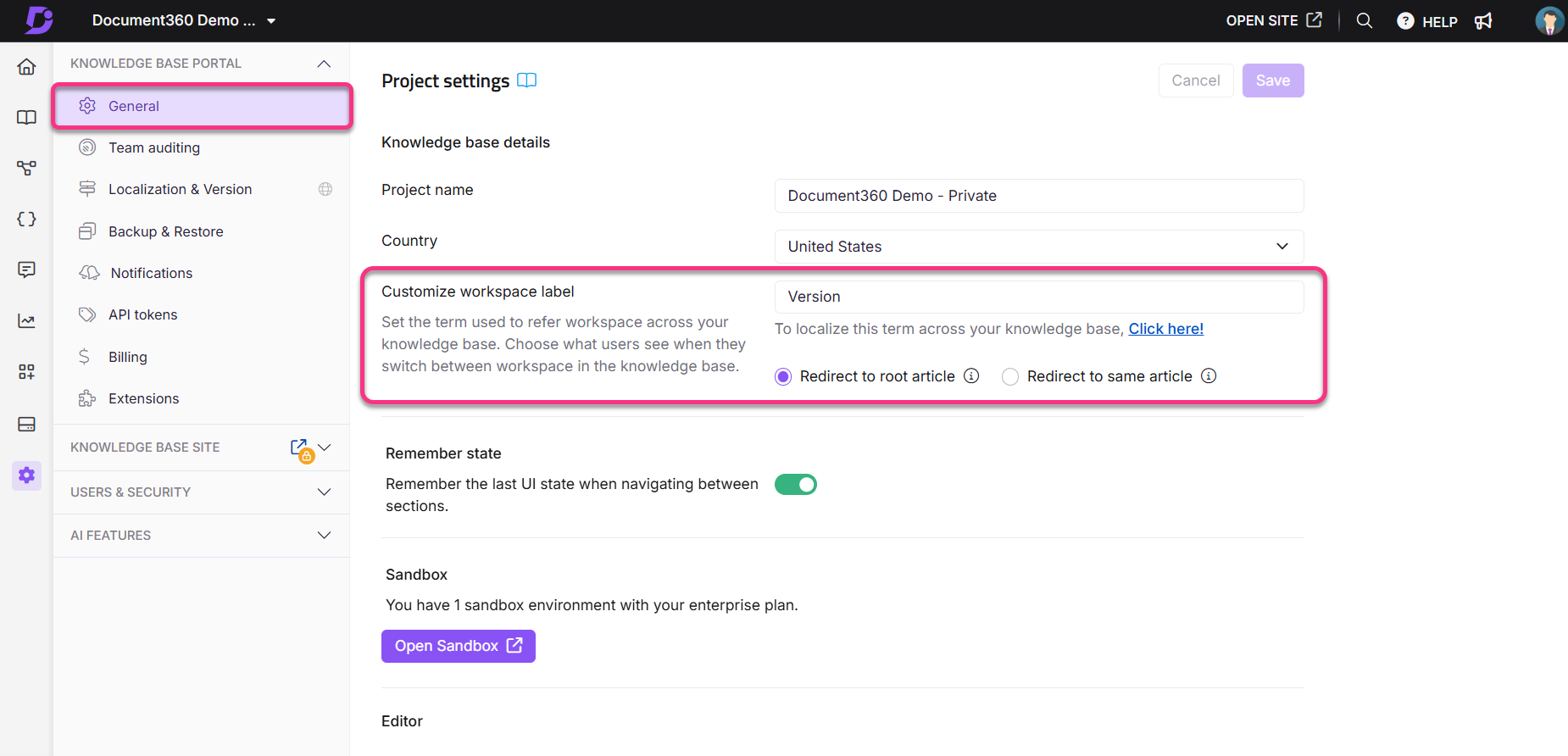Click the Document360 logo icon

tap(39, 20)
